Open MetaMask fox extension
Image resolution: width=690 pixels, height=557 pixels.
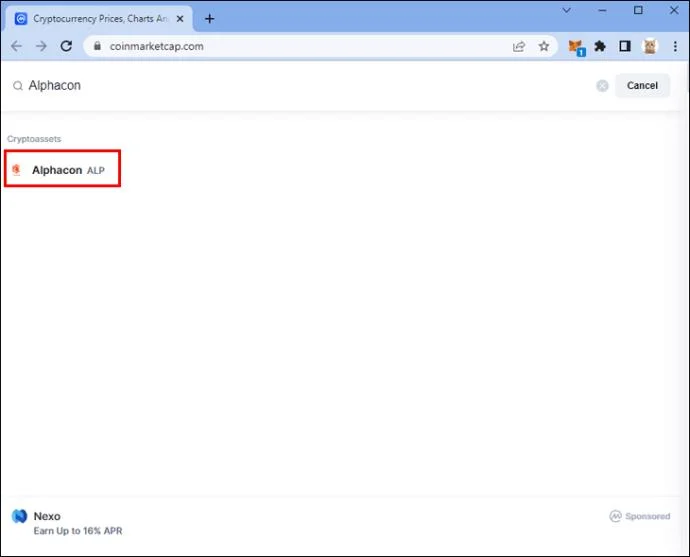pos(576,47)
